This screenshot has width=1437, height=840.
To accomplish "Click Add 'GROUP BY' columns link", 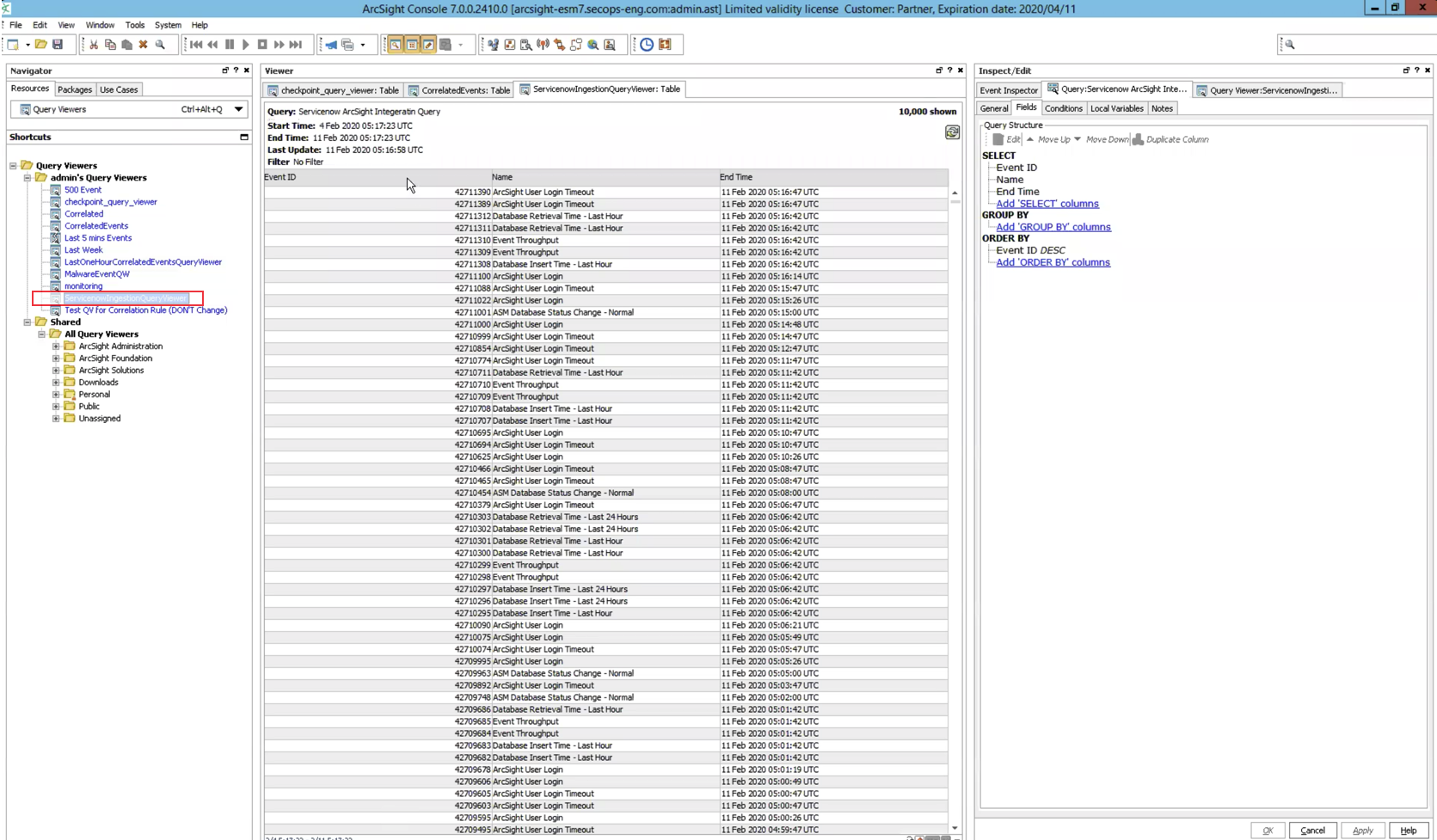I will point(1053,227).
